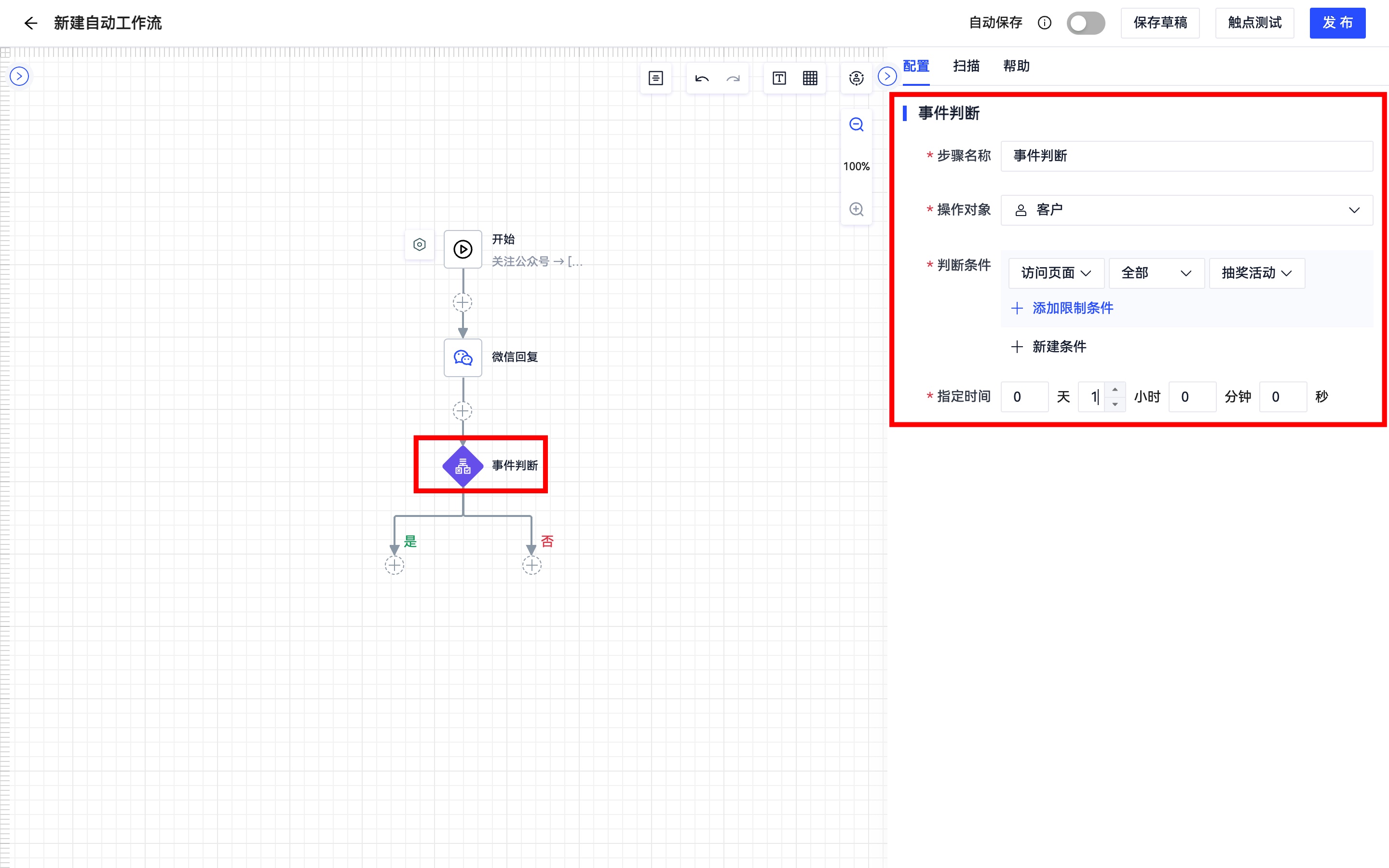Click the 分钟 (minutes) input field
The image size is (1389, 868).
(1192, 397)
